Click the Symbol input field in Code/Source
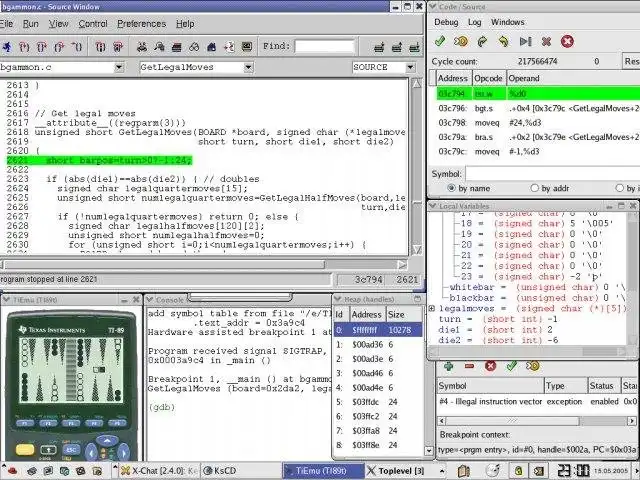Viewport: 640px width, 480px height. coord(553,173)
